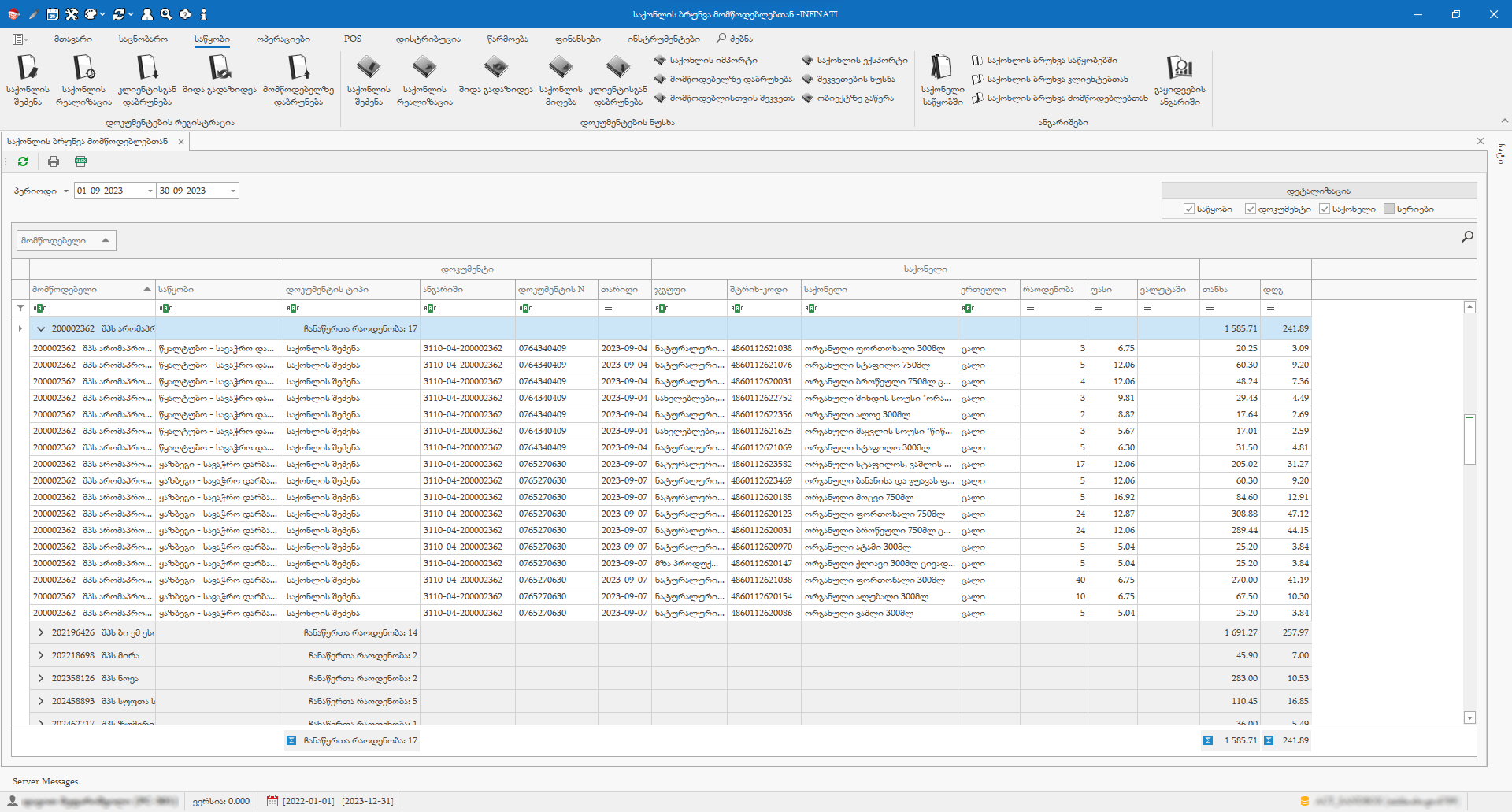1512x812 pixels.
Task: Switch to the ფინანსები ribbon tab
Action: (577, 39)
